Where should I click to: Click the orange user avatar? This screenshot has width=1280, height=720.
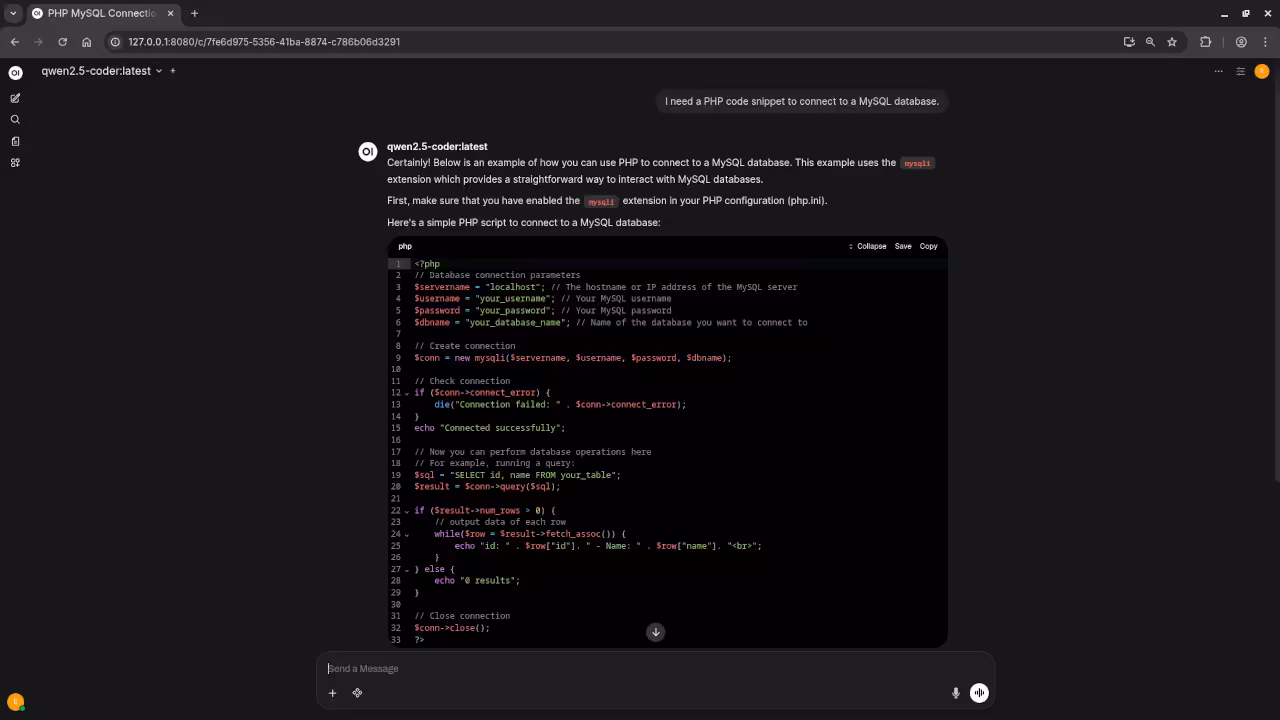point(1262,71)
